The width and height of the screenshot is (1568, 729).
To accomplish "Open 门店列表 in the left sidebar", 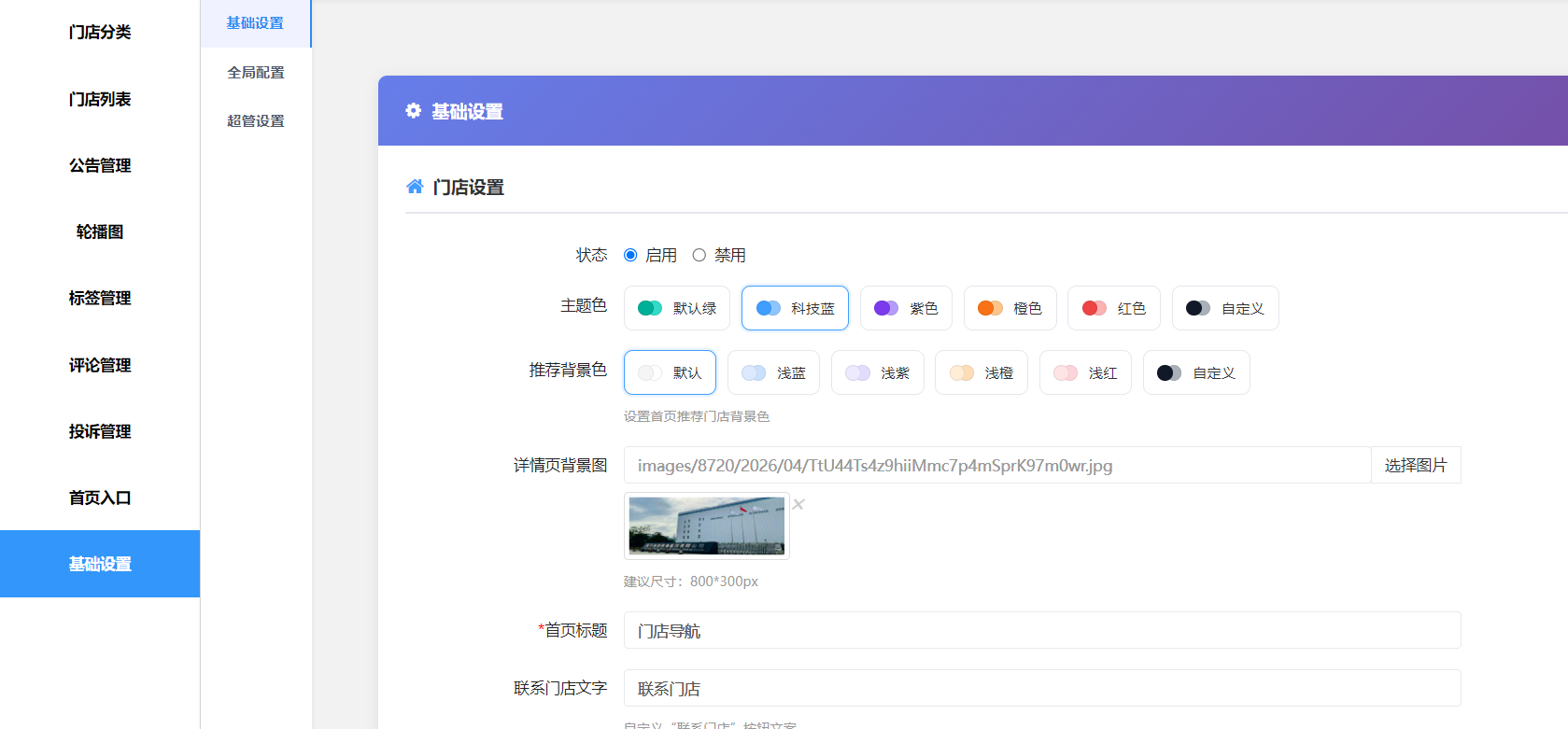I will (x=100, y=99).
